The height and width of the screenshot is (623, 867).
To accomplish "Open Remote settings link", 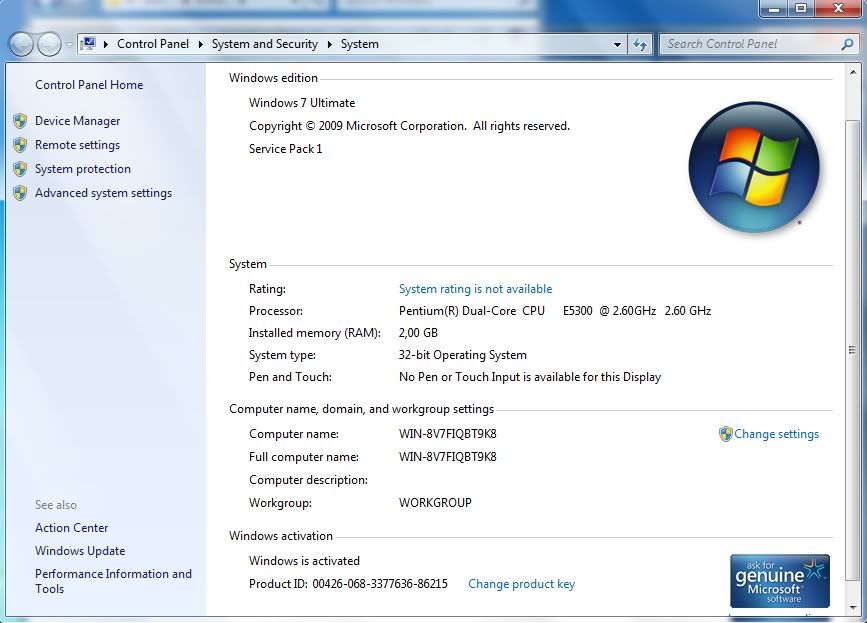I will tap(77, 145).
